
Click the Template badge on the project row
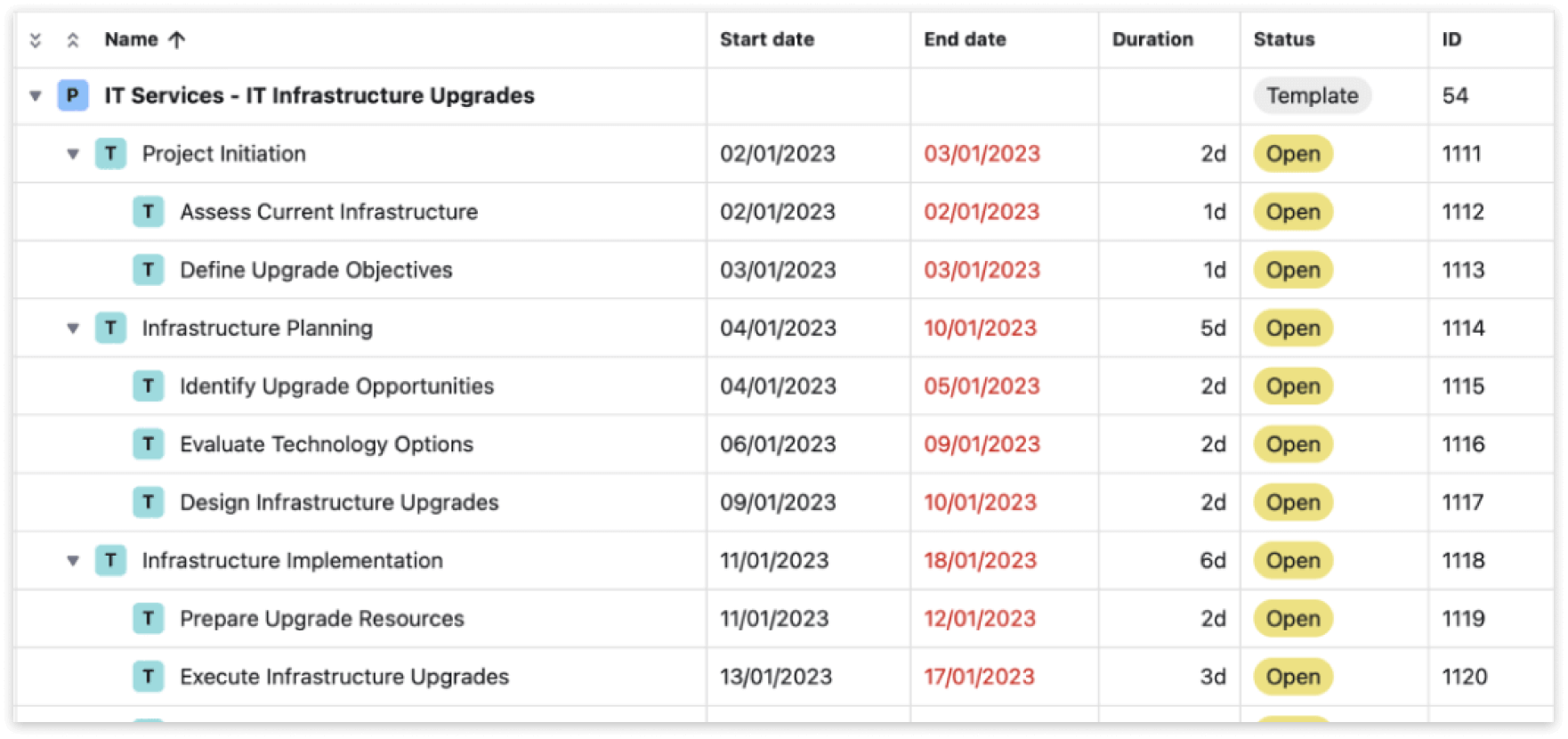(x=1312, y=95)
